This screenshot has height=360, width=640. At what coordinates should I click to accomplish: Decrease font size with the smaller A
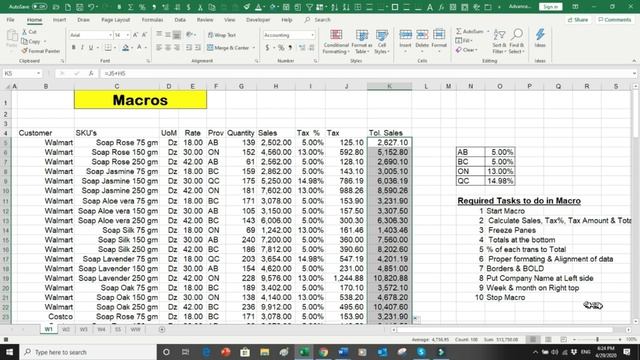tap(144, 35)
